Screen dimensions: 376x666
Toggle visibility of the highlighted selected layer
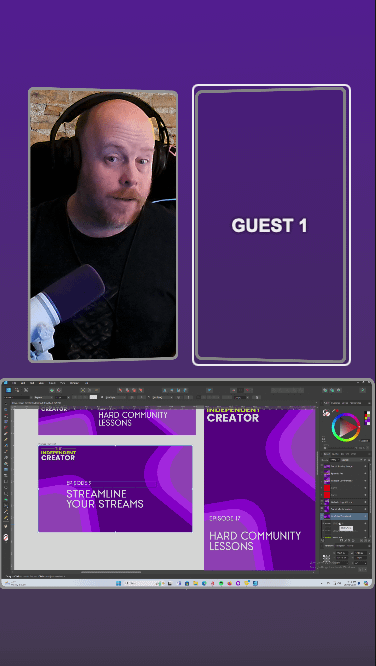[365, 516]
